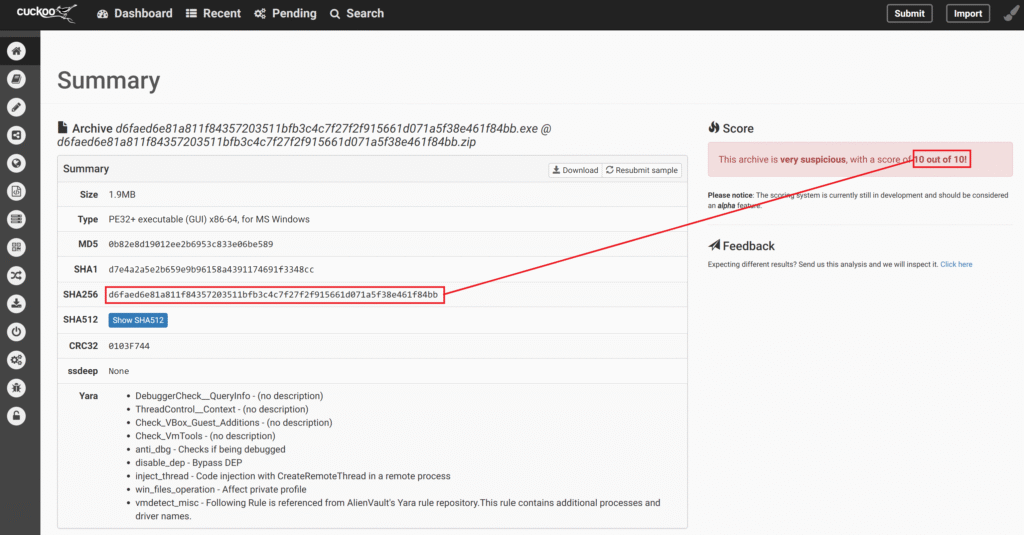Image resolution: width=1024 pixels, height=535 pixels.
Task: Open the shuffle arrows icon in the sidebar
Action: pyautogui.click(x=16, y=275)
